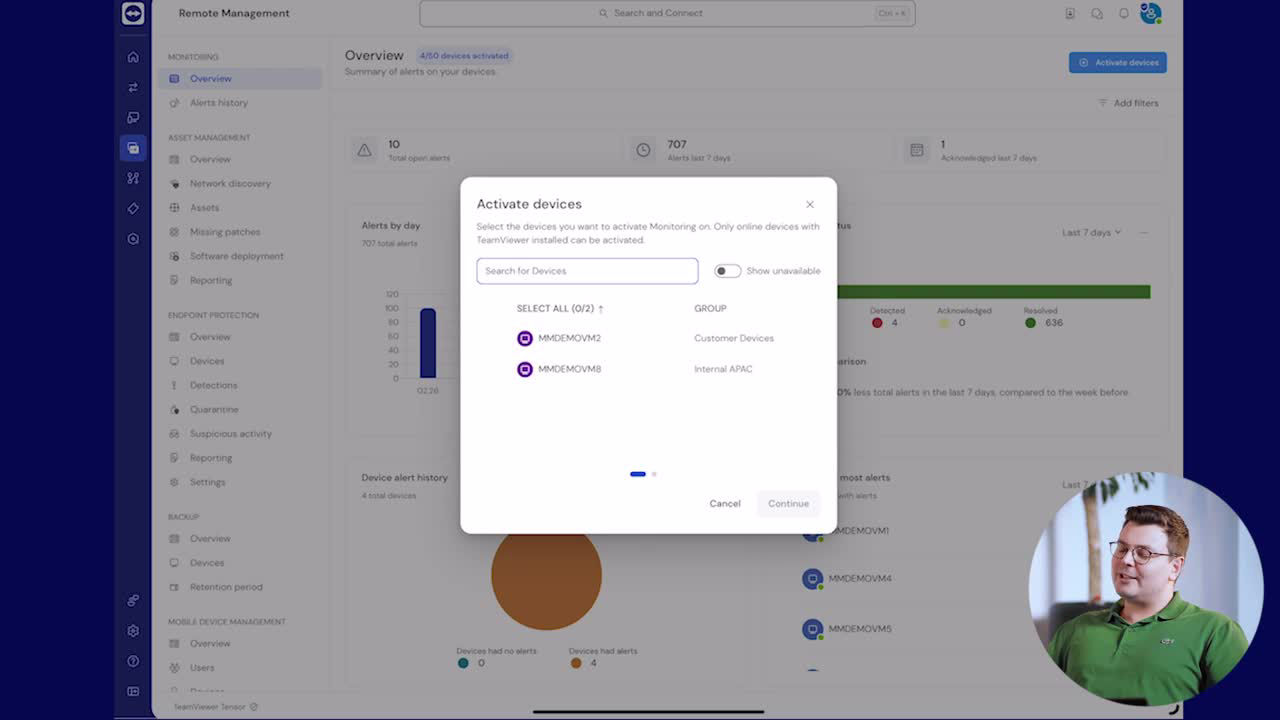Open the chat bubble icon in header
1280x720 pixels.
[x=1097, y=13]
